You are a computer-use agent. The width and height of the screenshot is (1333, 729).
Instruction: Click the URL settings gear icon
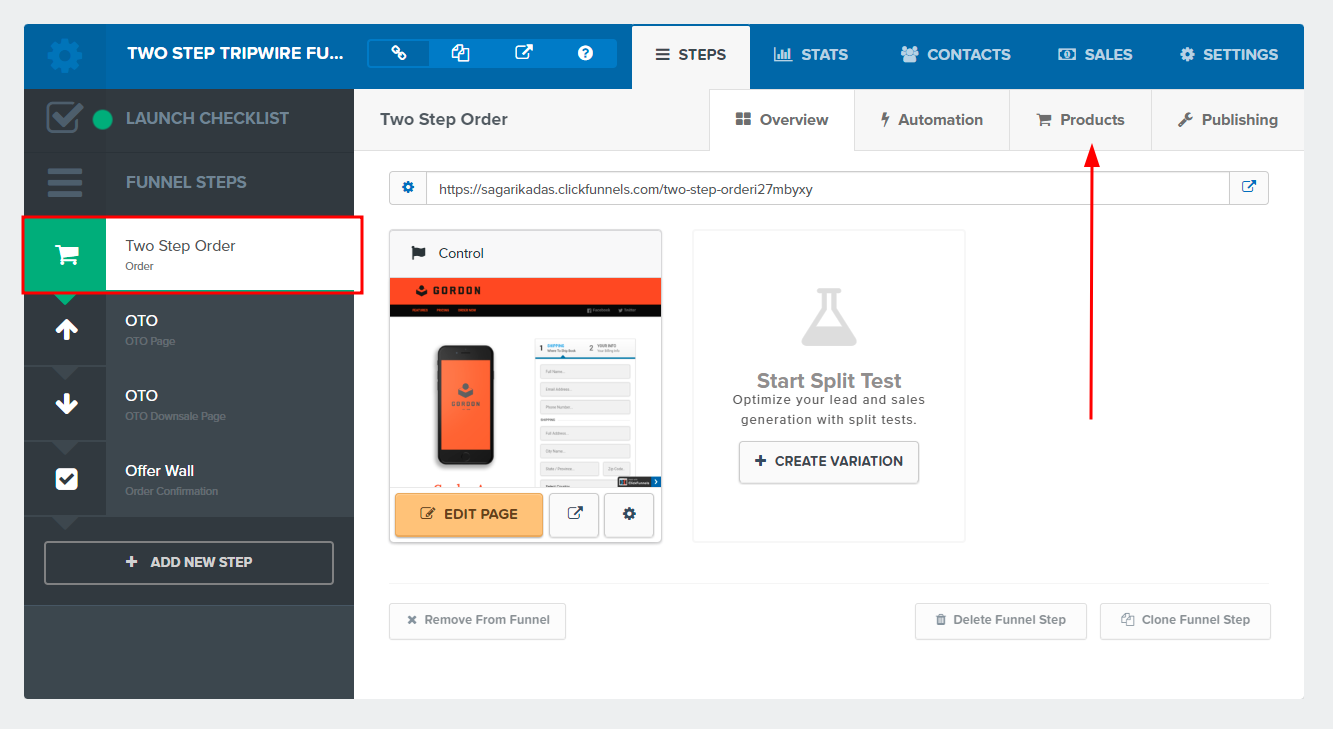[408, 187]
